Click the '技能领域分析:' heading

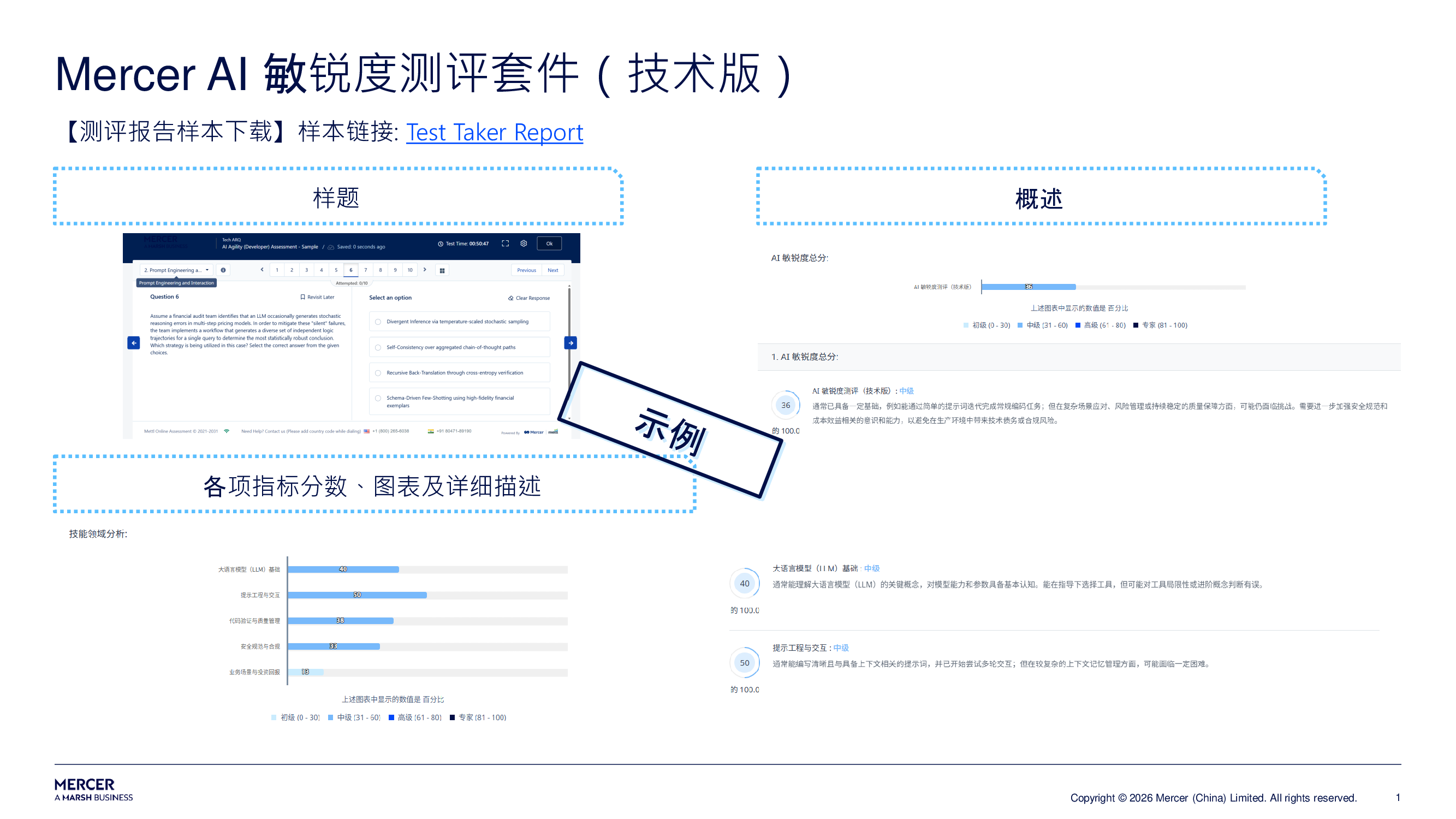98,534
